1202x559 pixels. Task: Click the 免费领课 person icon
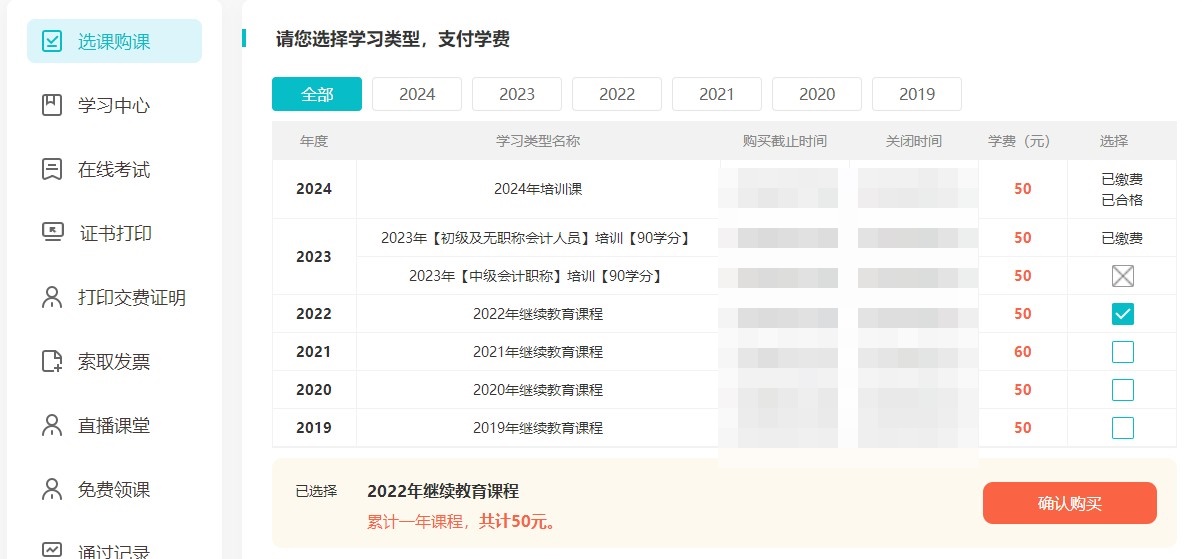[x=52, y=489]
